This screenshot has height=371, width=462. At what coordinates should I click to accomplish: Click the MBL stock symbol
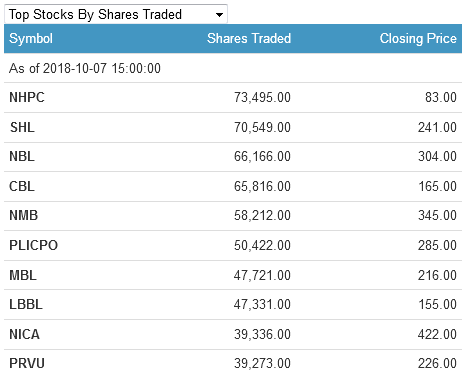(x=23, y=275)
